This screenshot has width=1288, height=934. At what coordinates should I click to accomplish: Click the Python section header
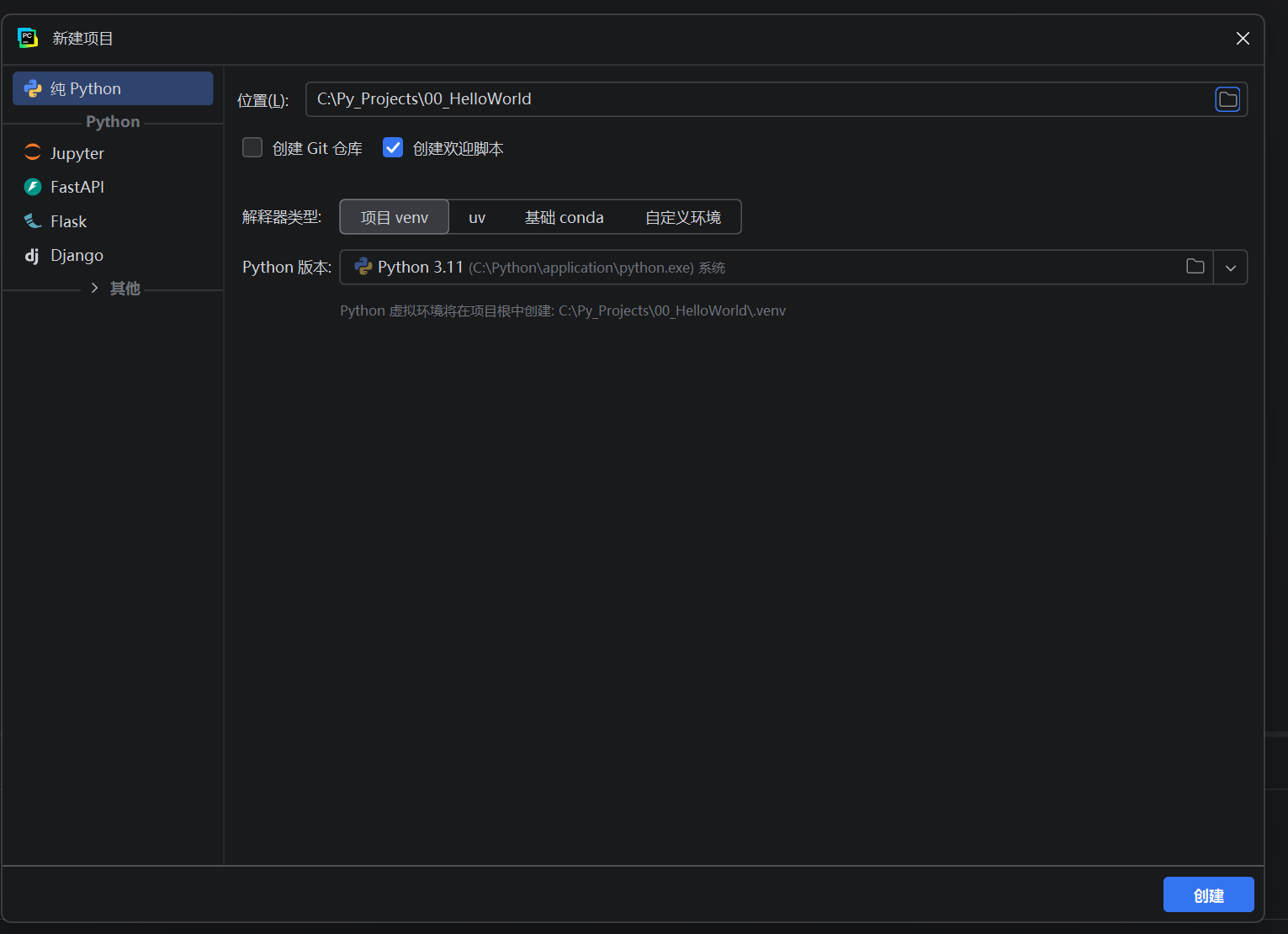(113, 121)
